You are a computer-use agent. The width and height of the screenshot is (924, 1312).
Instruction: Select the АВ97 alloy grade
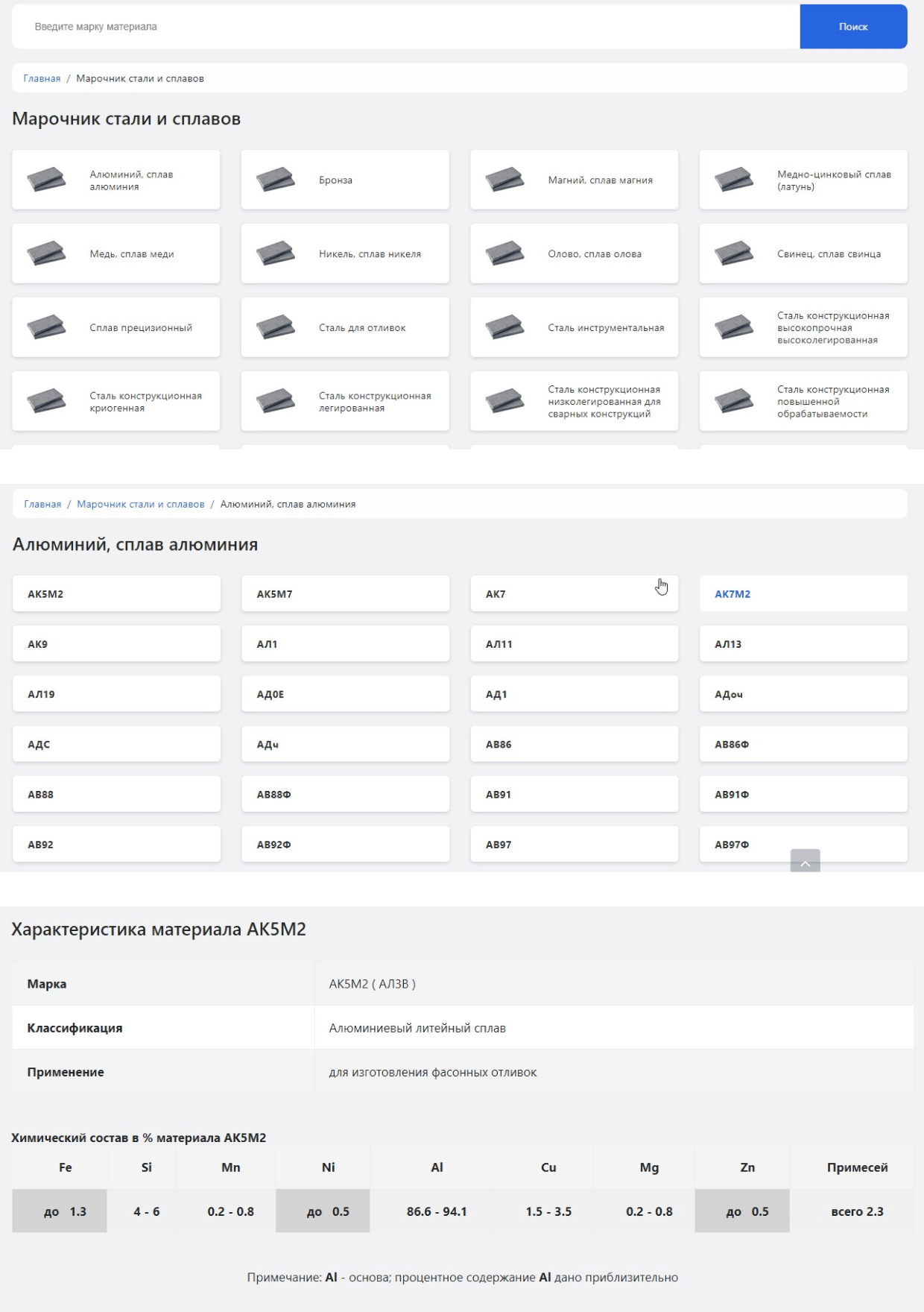pos(575,844)
